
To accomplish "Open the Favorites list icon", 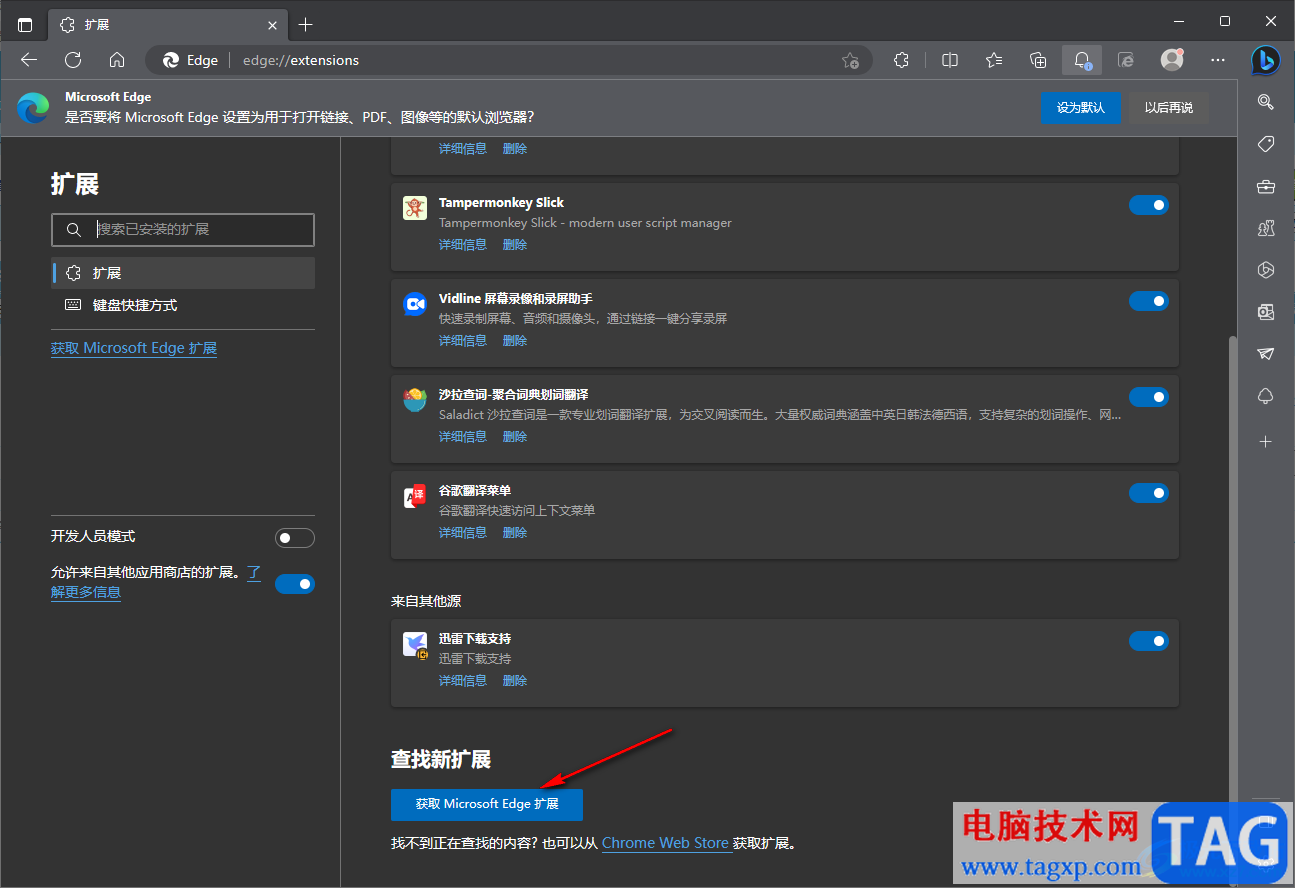I will pos(994,60).
